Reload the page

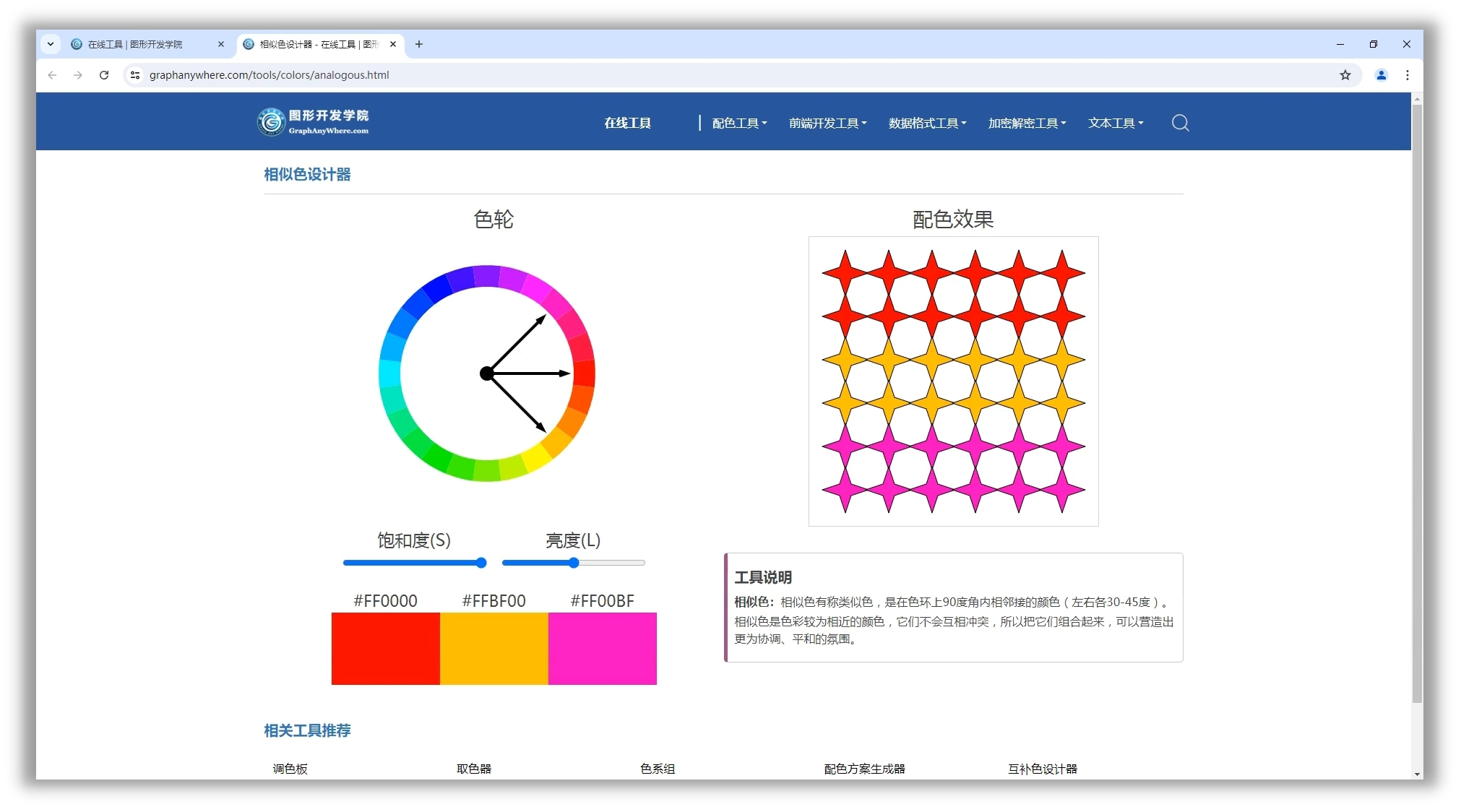(x=104, y=75)
